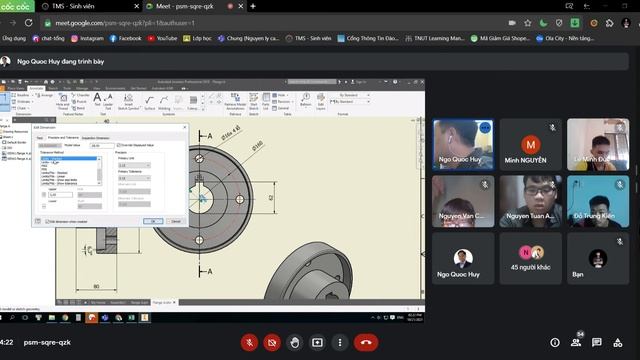This screenshot has height=360, width=640.
Task: Select Đỗ Trung Kiên participant tile
Action: point(598,202)
